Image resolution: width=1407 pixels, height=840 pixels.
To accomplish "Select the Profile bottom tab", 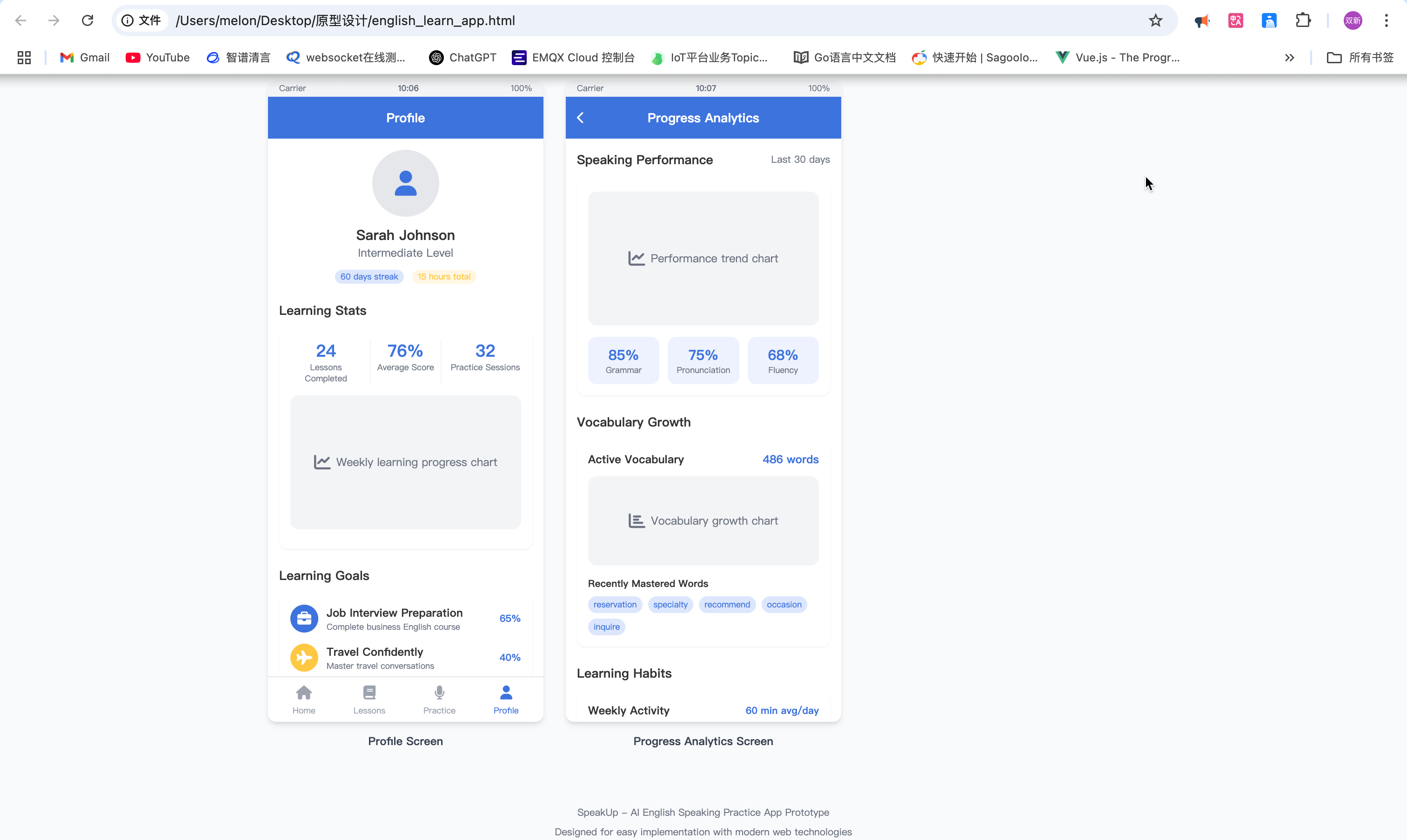I will [506, 700].
